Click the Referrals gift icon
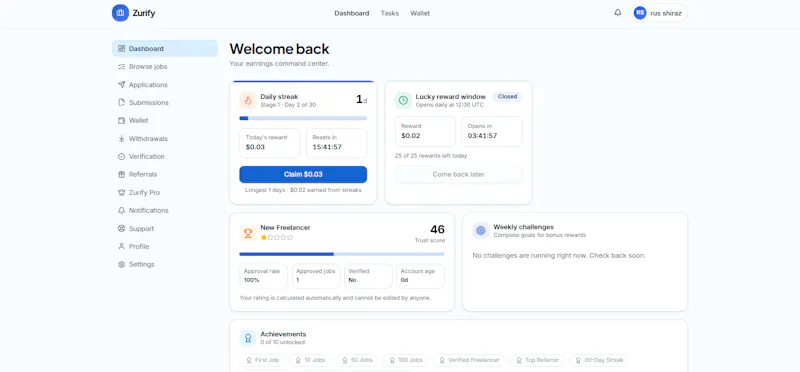Image resolution: width=800 pixels, height=372 pixels. point(121,175)
